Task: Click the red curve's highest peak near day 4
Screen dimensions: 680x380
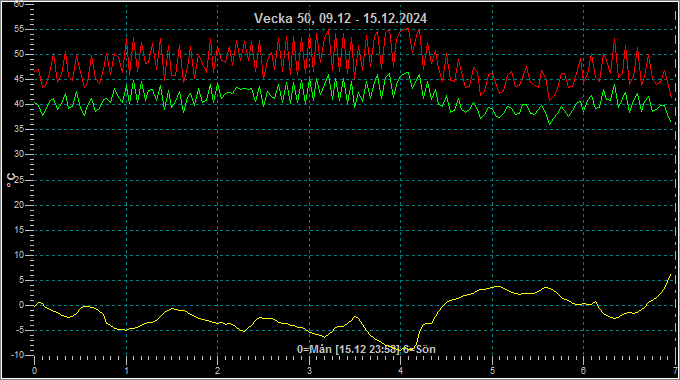Action: [x=407, y=29]
